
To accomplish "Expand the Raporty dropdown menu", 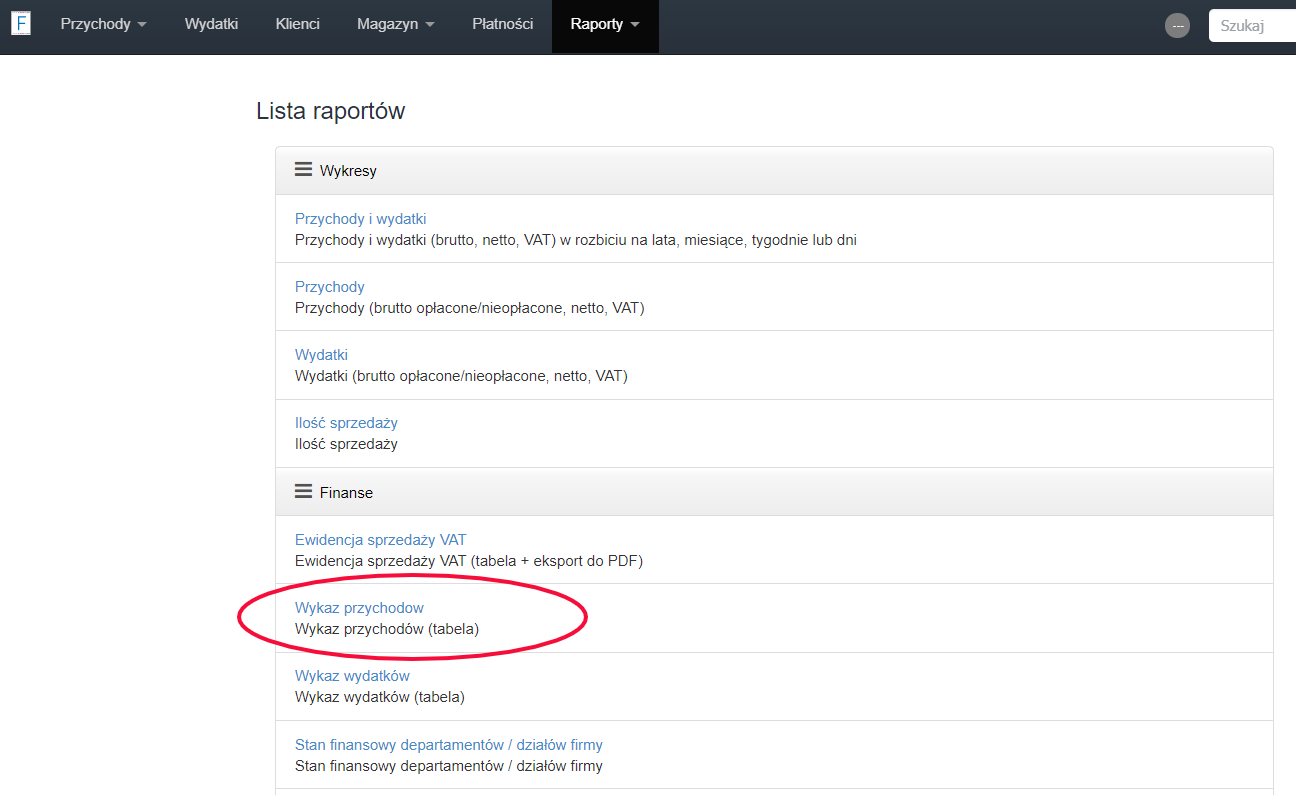I will click(605, 24).
